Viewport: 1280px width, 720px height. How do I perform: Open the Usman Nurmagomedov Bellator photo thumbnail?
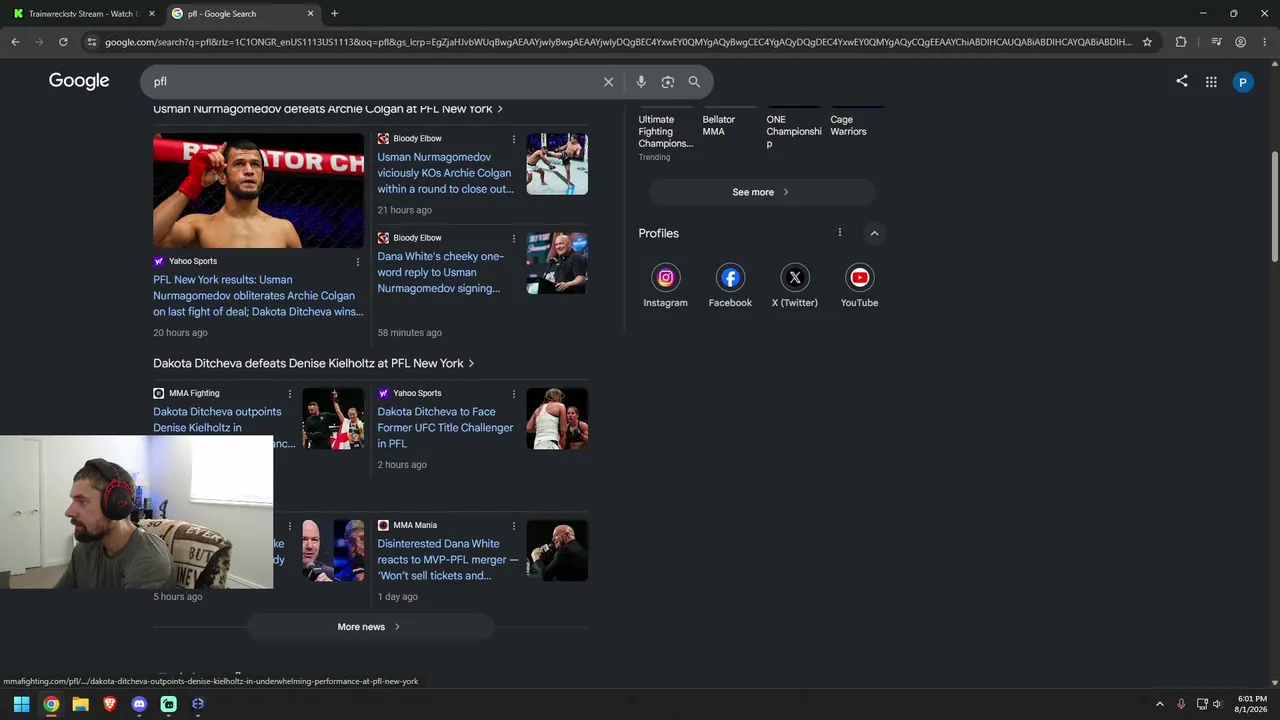[258, 190]
